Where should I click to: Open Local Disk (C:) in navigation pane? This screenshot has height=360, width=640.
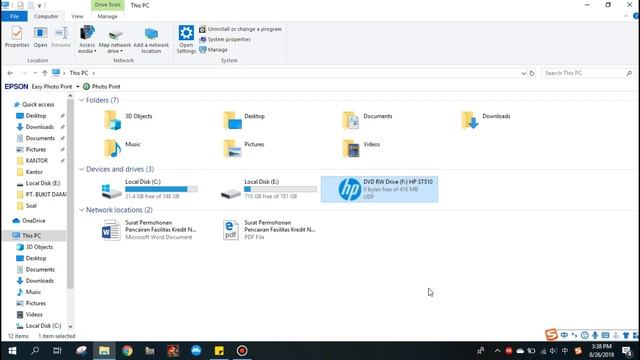[x=43, y=326]
